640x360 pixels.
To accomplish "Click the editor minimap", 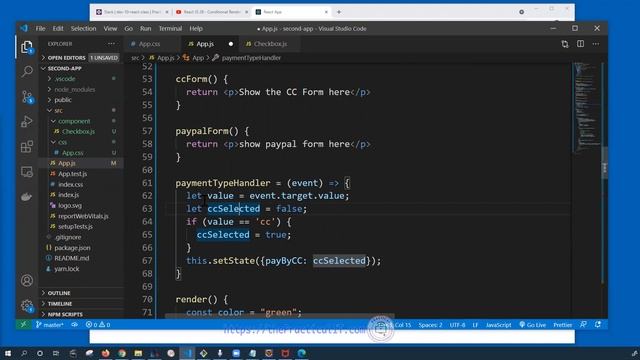I will (587, 107).
